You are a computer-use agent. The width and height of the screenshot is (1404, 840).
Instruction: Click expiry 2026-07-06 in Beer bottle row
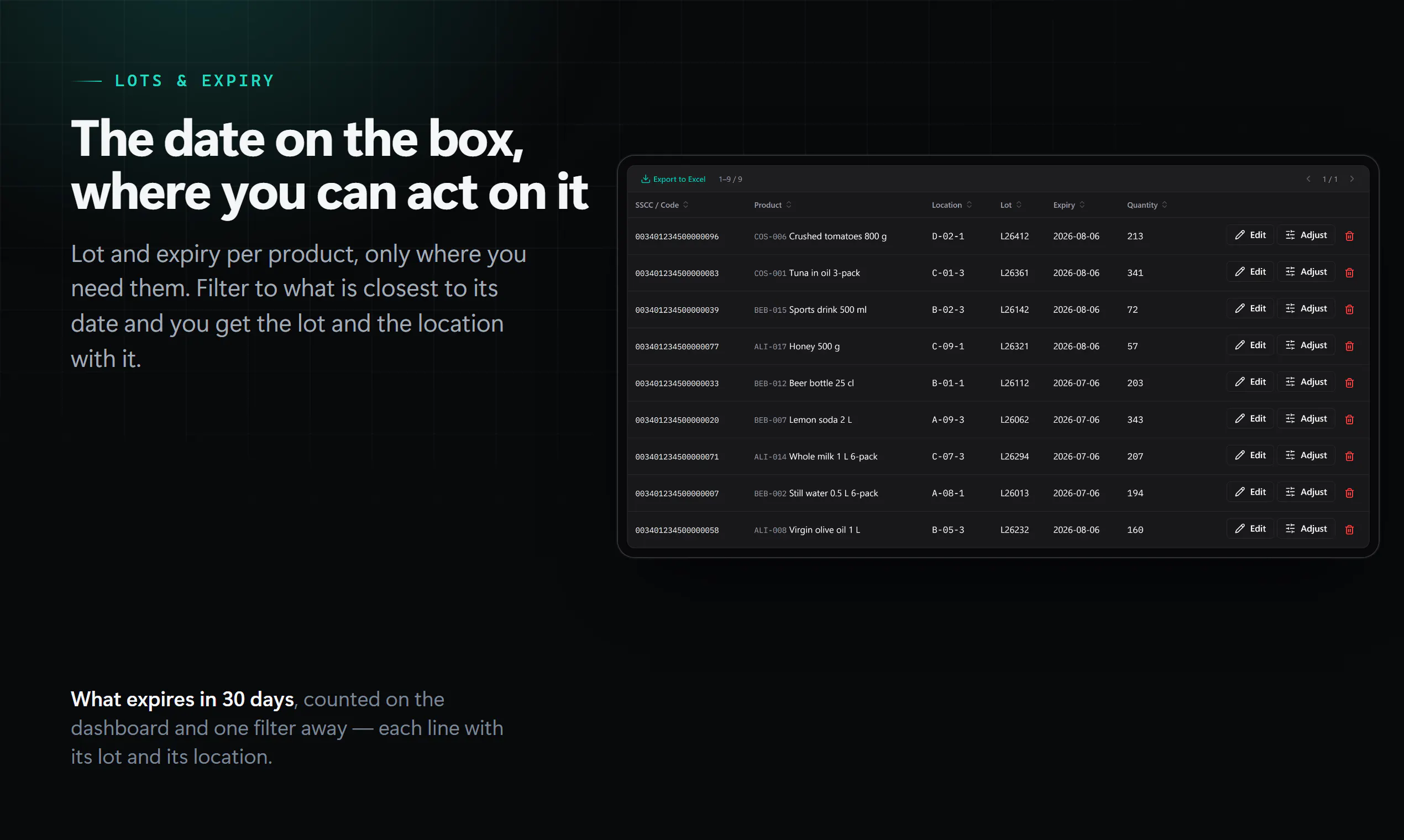1076,383
